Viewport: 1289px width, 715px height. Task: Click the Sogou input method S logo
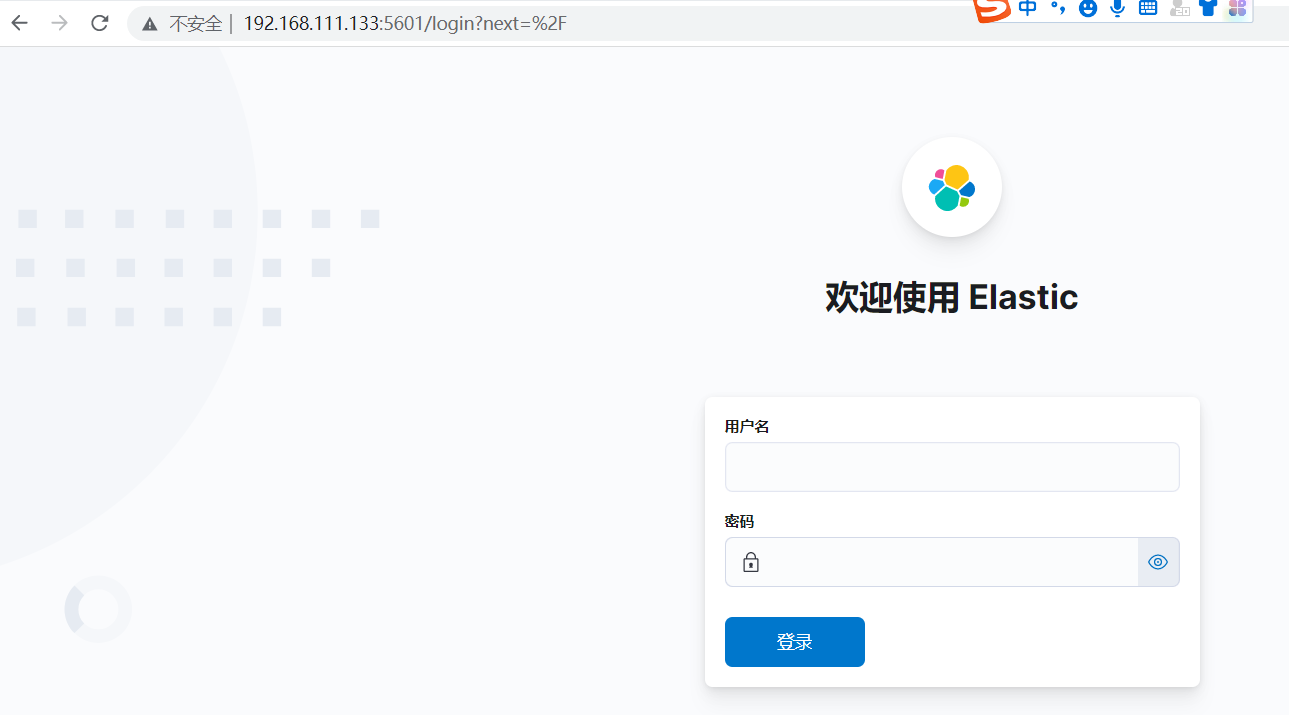coord(993,9)
